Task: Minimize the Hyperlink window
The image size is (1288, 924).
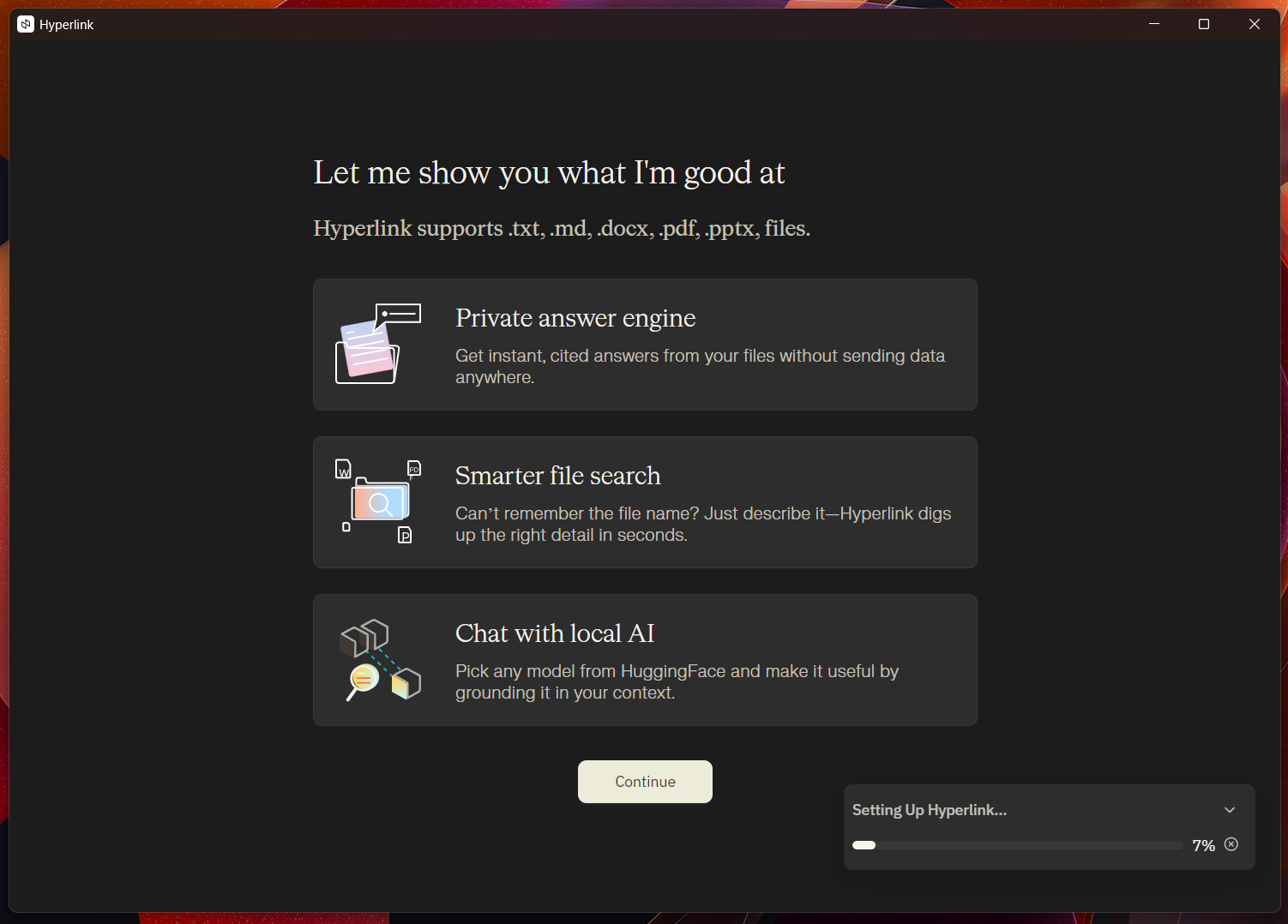Action: tap(1154, 24)
